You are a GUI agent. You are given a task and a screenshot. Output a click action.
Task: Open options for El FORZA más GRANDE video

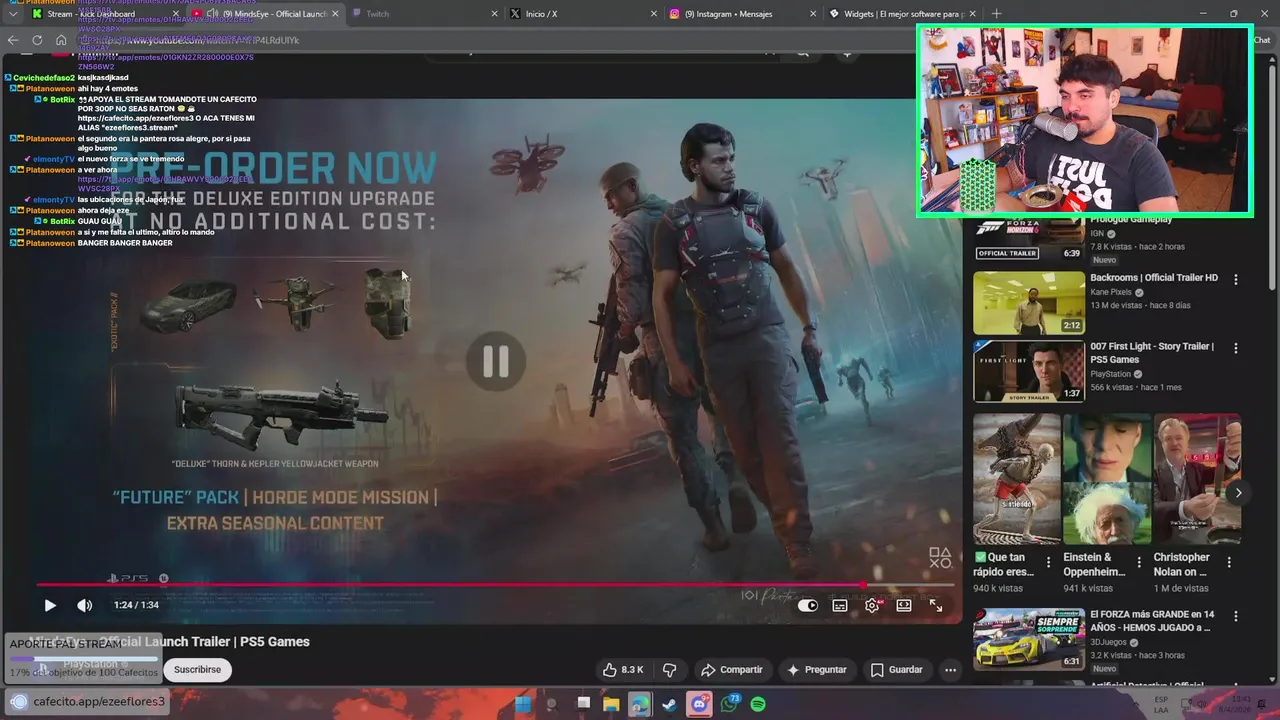point(1236,617)
